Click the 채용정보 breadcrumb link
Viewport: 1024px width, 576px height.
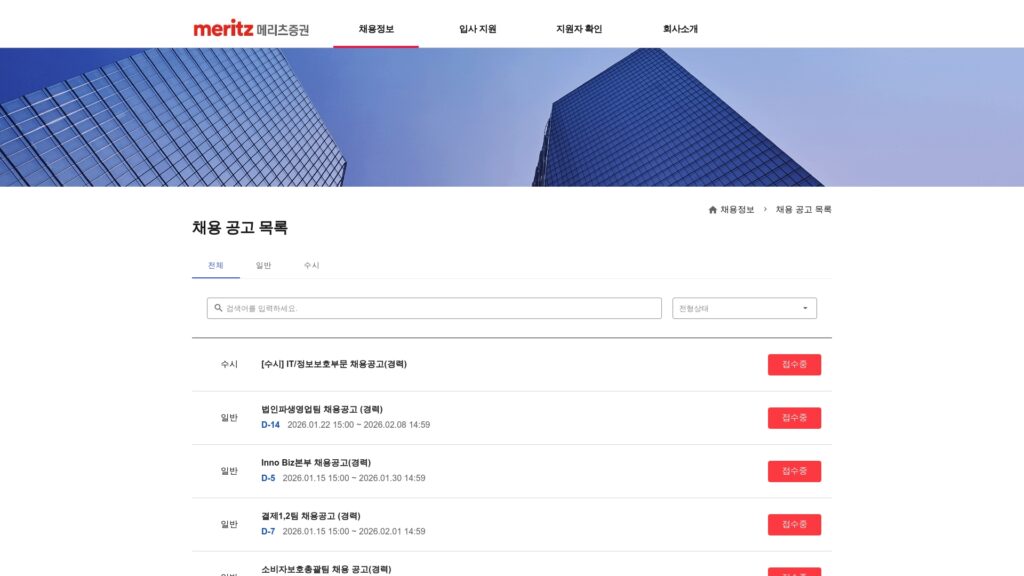(x=737, y=209)
